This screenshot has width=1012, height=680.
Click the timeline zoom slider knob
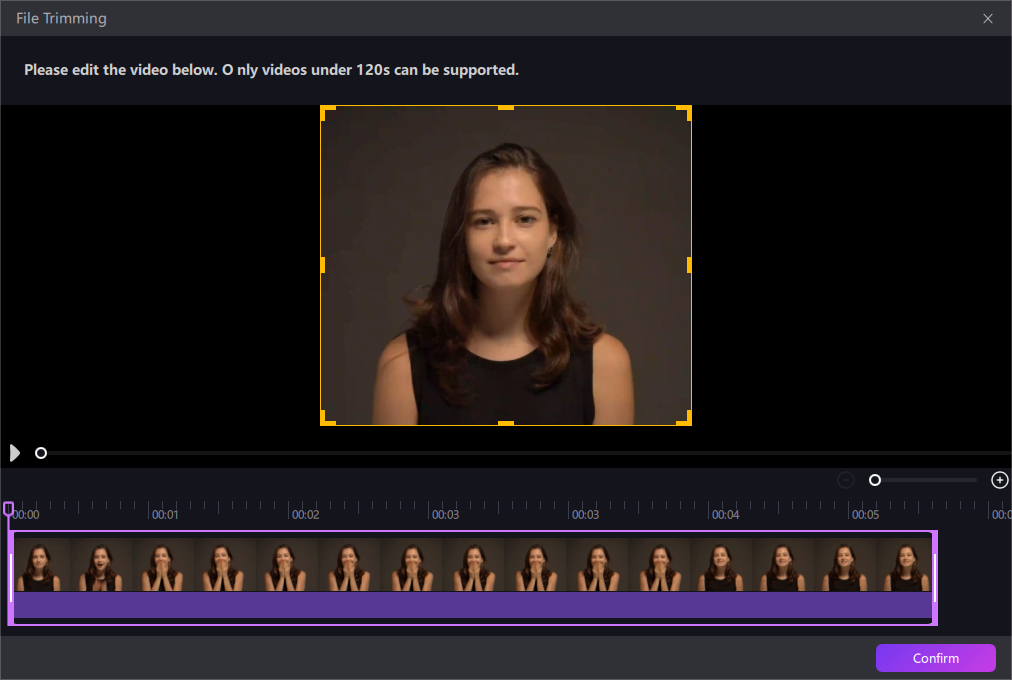[875, 480]
